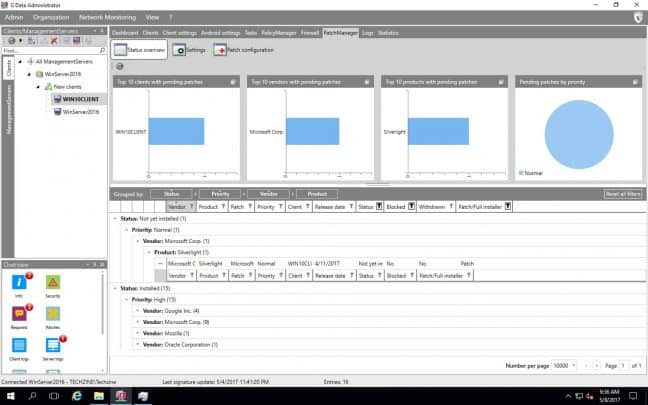This screenshot has height=405, width=648.
Task: Filter the top Vendor column
Action: click(192, 206)
